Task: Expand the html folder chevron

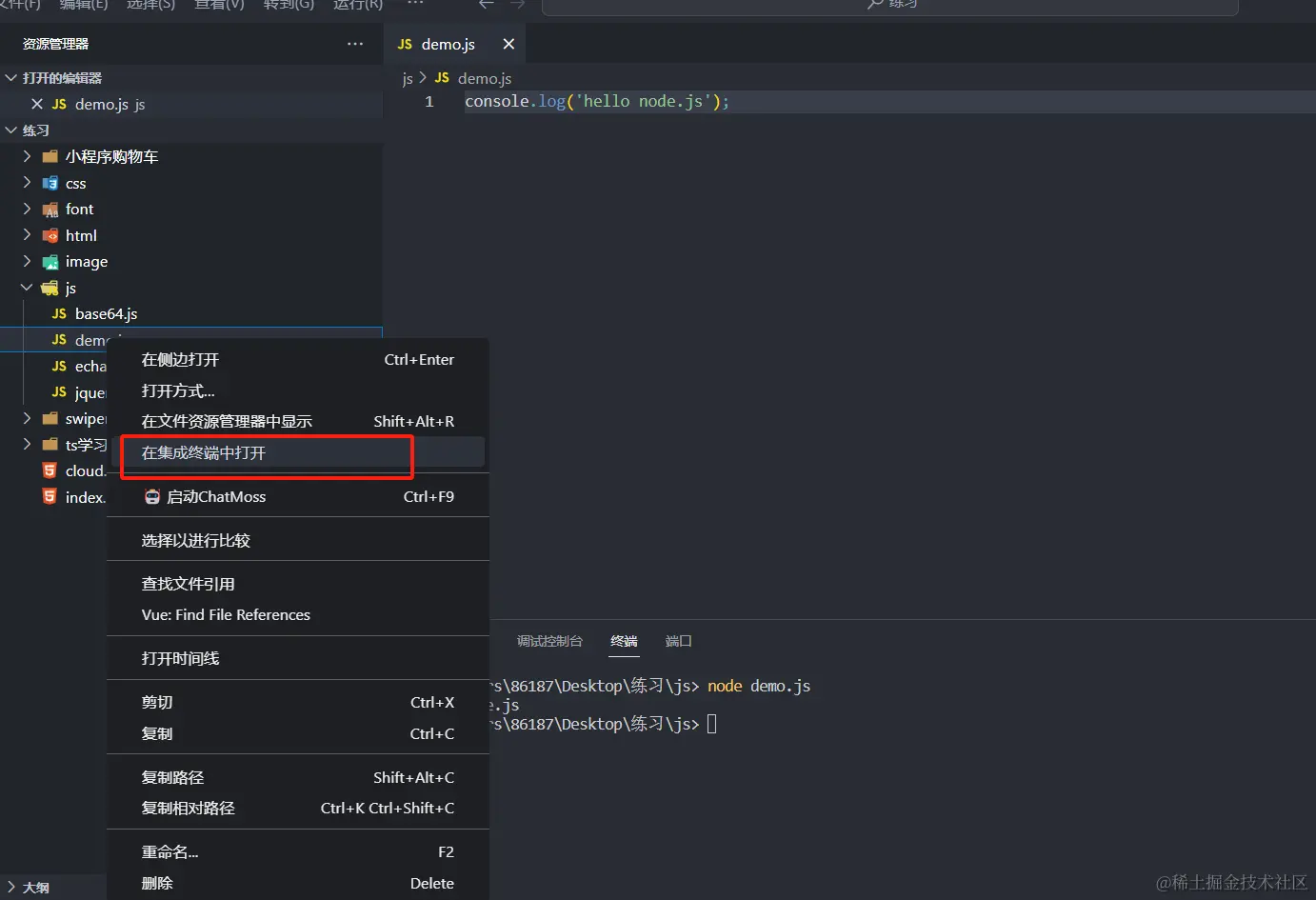Action: [27, 235]
